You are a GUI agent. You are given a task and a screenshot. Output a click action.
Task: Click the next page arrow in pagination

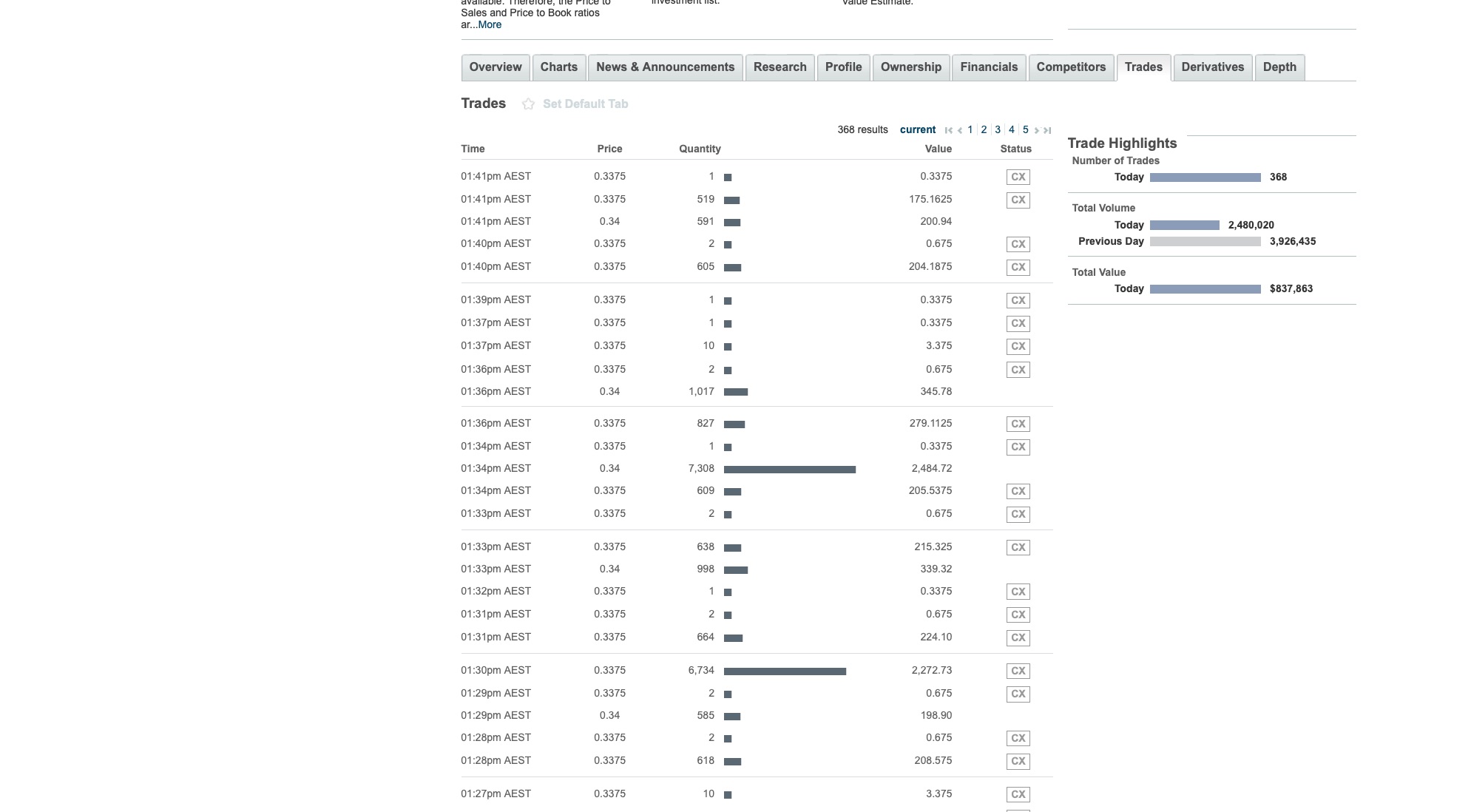(x=1036, y=130)
